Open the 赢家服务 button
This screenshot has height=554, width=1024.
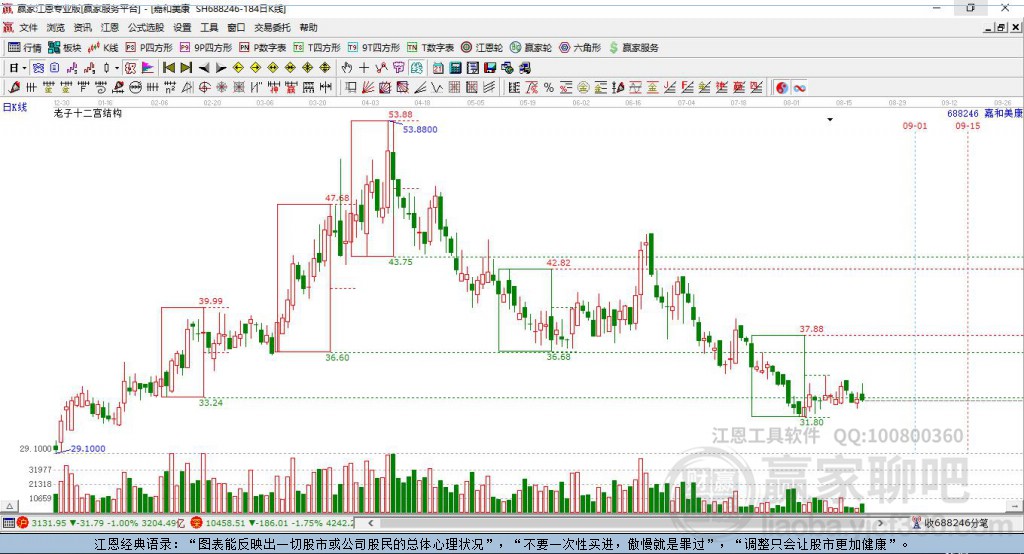tap(633, 48)
